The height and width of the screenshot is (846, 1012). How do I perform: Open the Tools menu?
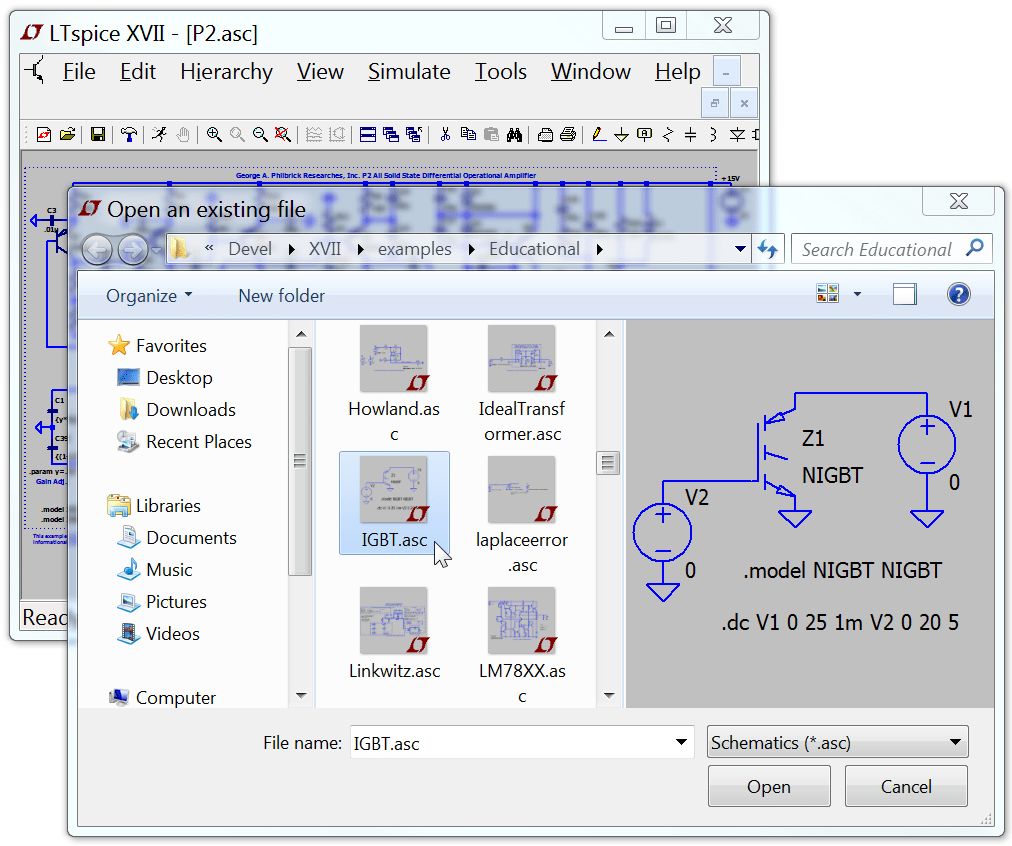[501, 72]
